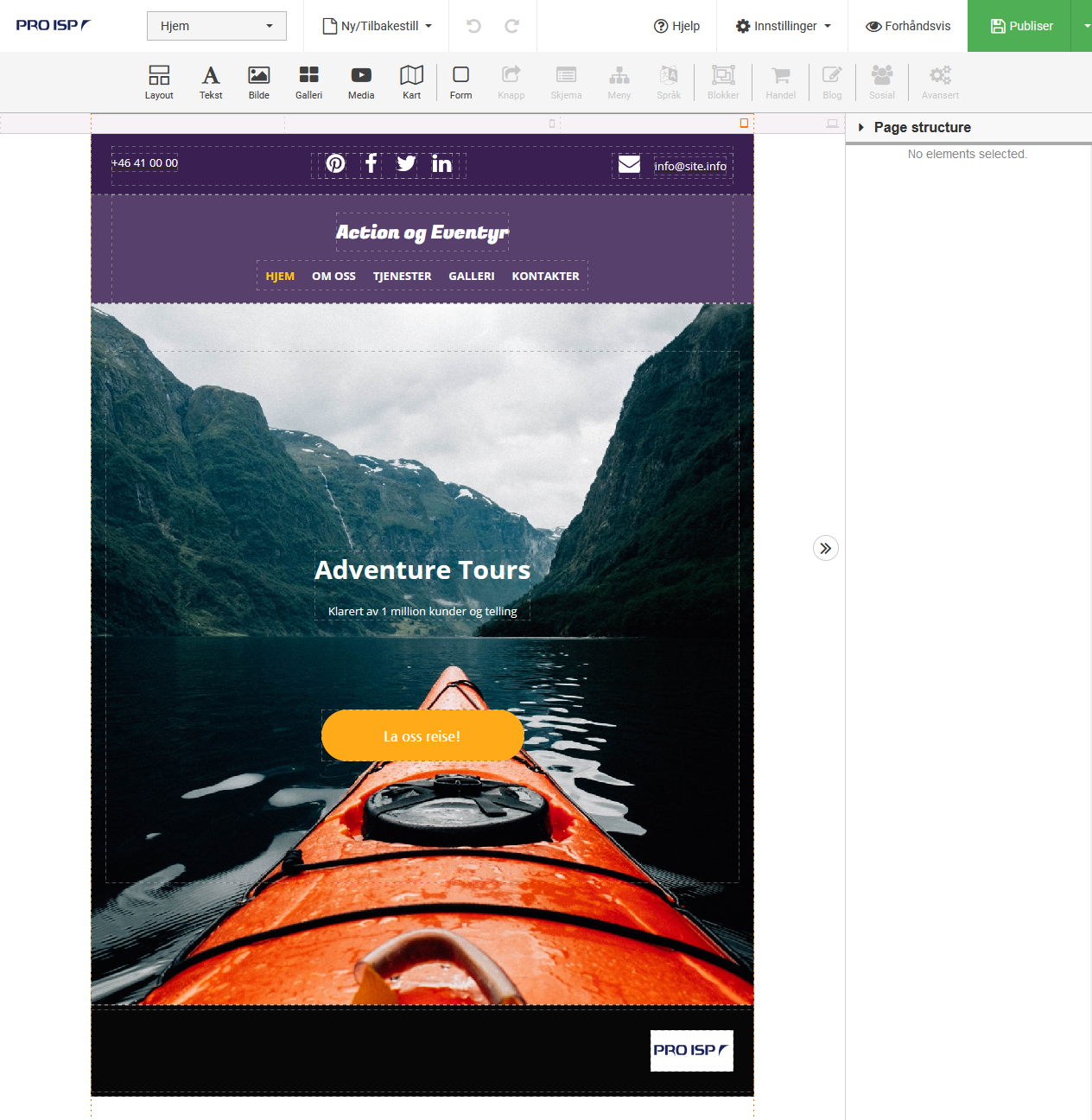Select OM OSS in site menu
Screen dimensions: 1092x1120
click(333, 276)
